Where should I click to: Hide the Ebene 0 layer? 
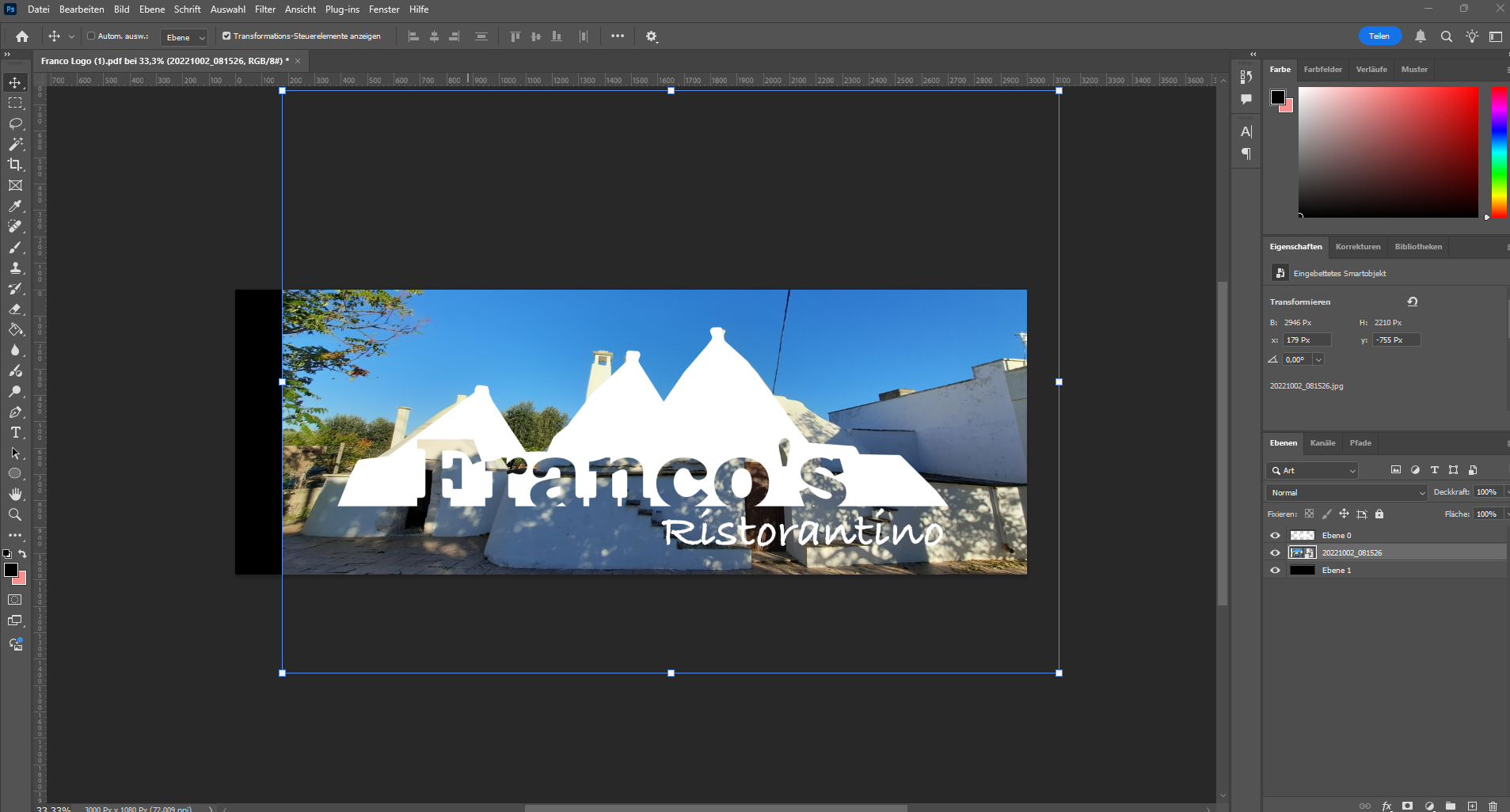click(1275, 536)
